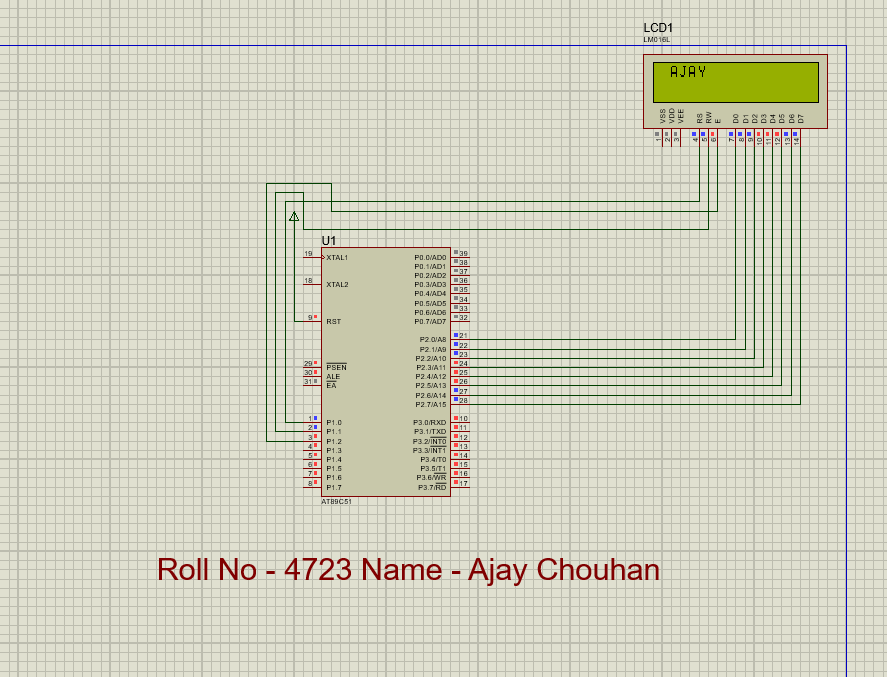Select the P2.1/A9 pin label
Image resolution: width=887 pixels, height=677 pixels.
433,350
